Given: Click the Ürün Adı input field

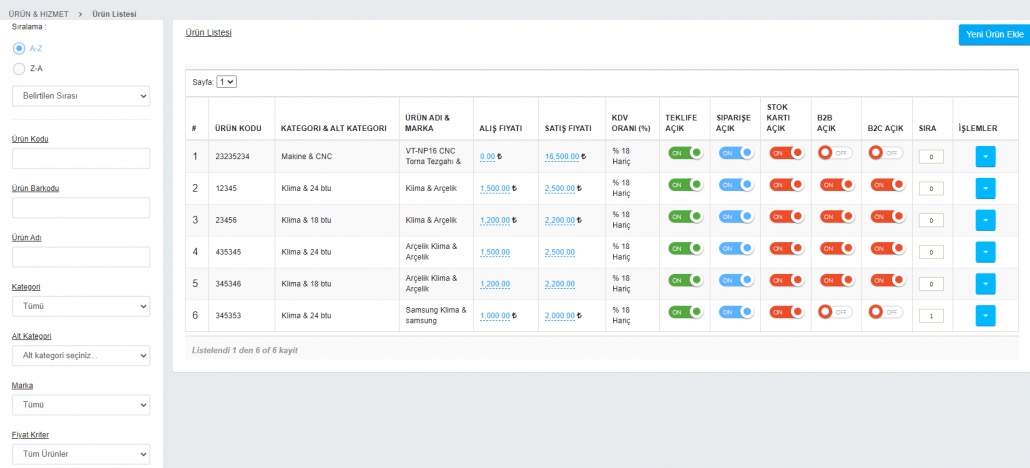Looking at the screenshot, I should pos(81,257).
